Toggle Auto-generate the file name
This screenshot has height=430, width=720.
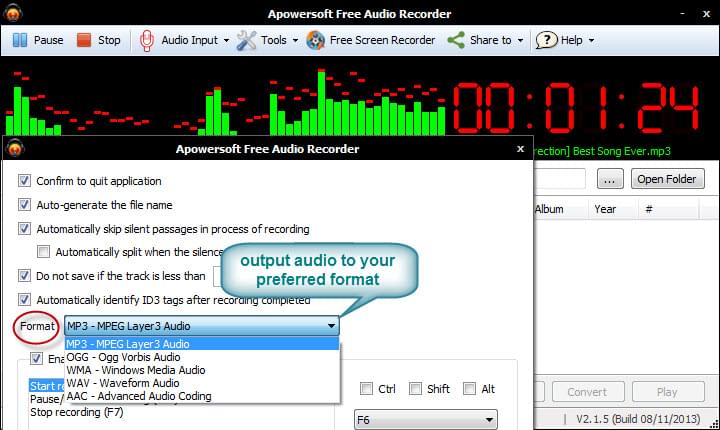24,204
